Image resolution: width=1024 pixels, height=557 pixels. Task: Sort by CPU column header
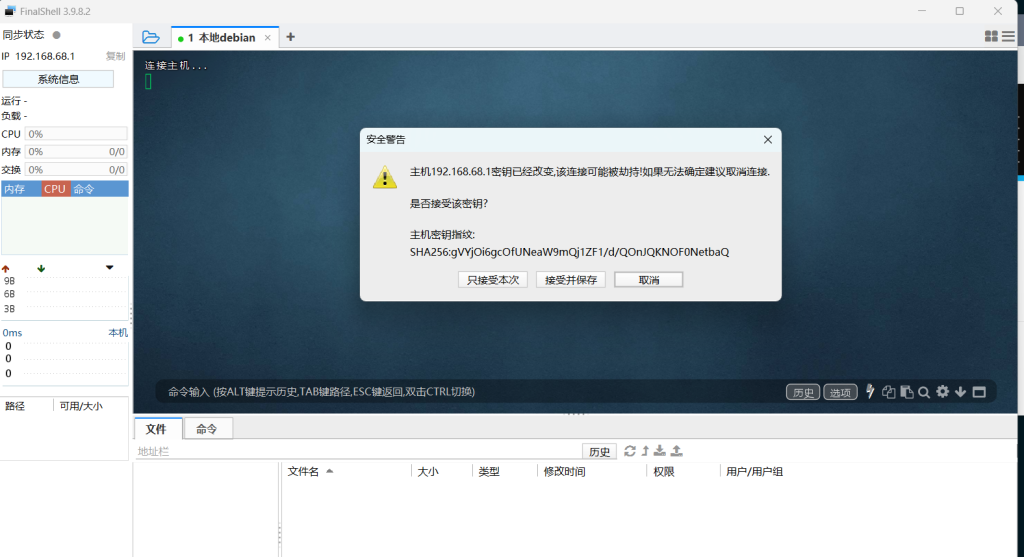coord(55,189)
